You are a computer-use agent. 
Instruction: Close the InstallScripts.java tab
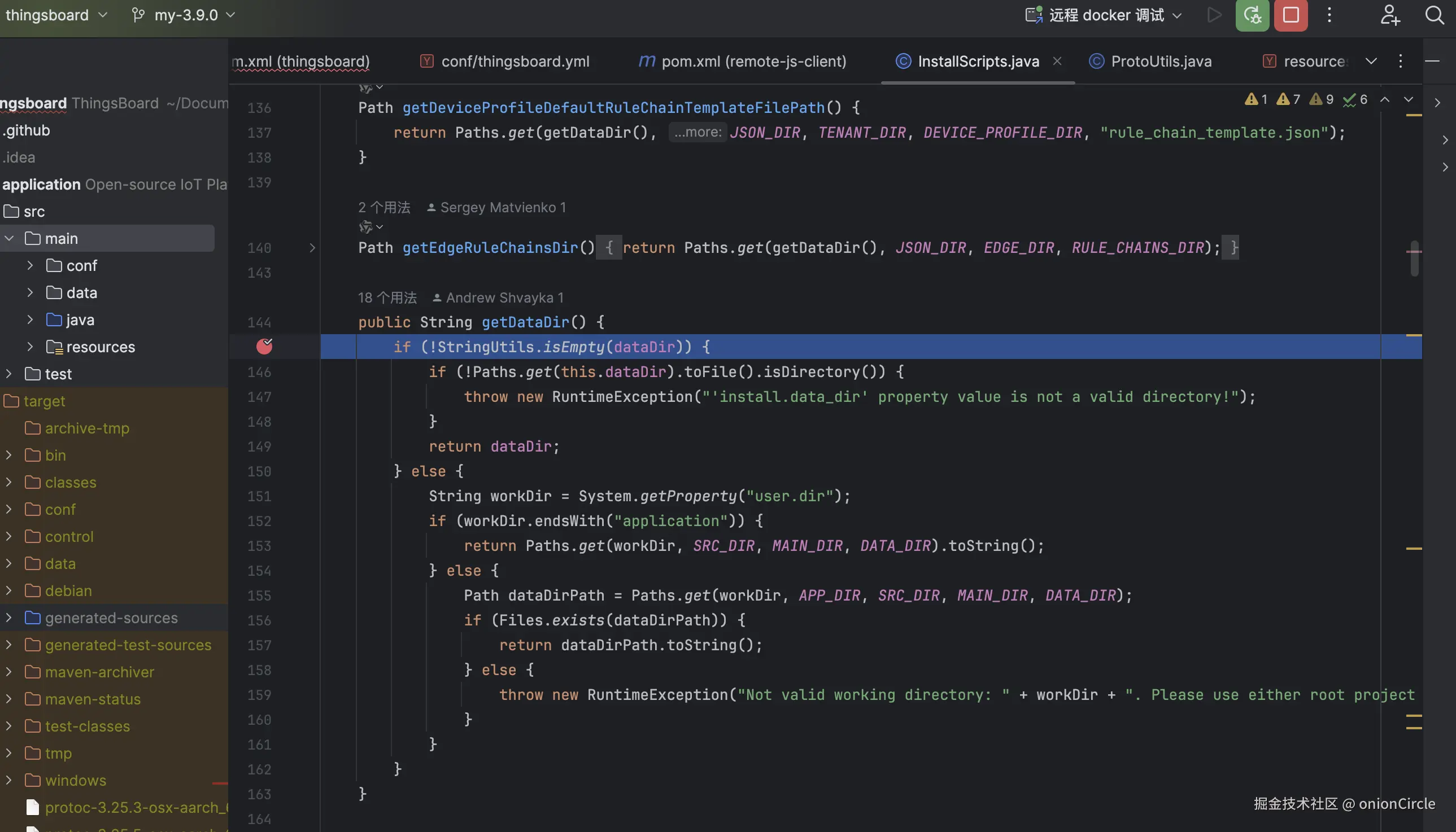click(x=1057, y=61)
